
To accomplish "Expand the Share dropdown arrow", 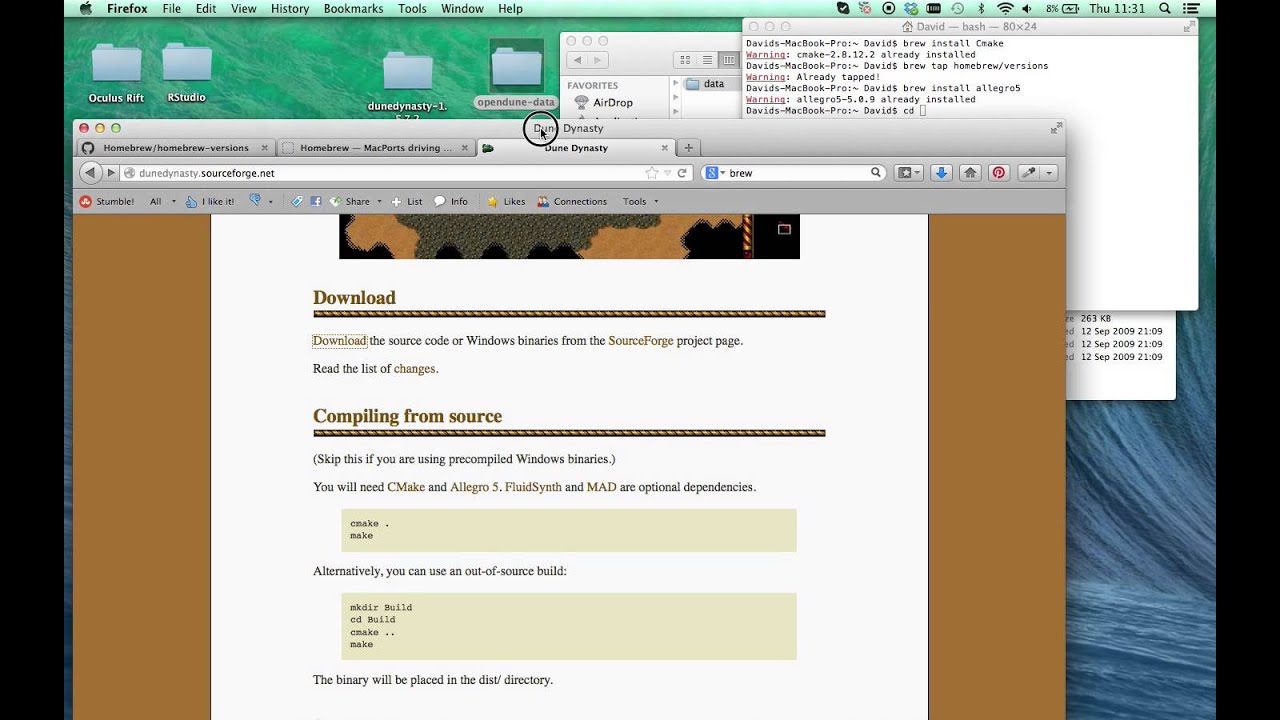I will [379, 201].
